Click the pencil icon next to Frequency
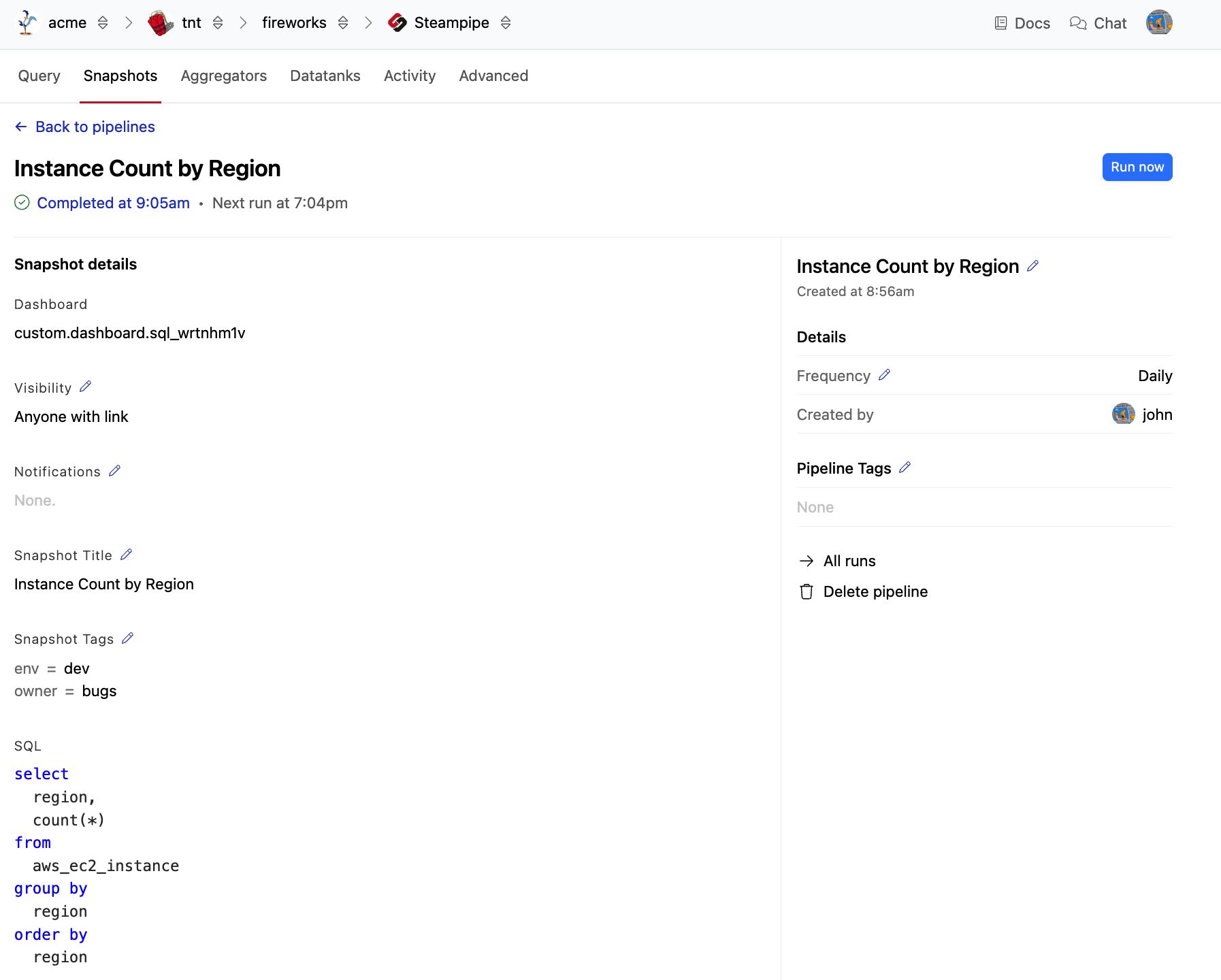Image resolution: width=1221 pixels, height=980 pixels. point(884,376)
